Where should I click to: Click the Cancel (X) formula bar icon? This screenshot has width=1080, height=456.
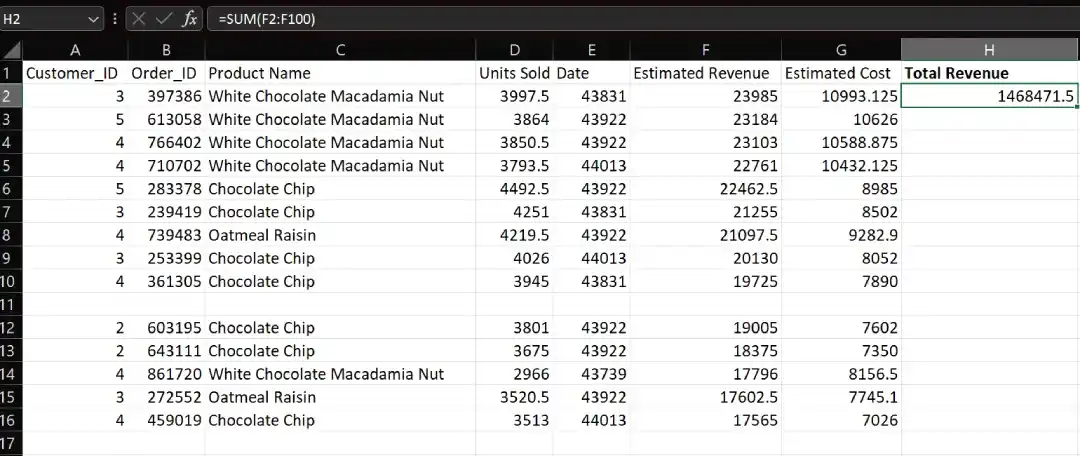point(138,19)
